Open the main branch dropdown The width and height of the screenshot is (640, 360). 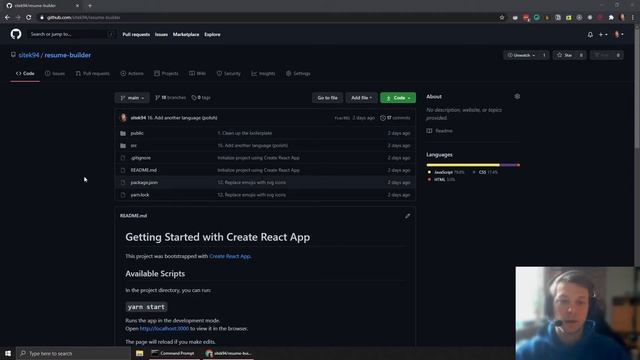click(132, 98)
